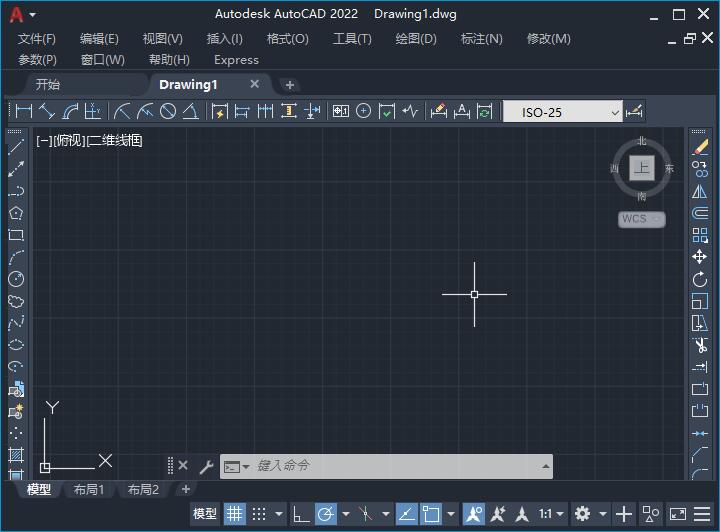Image resolution: width=720 pixels, height=532 pixels.
Task: Open the WCS coordinate system dropdown
Action: pyautogui.click(x=641, y=219)
